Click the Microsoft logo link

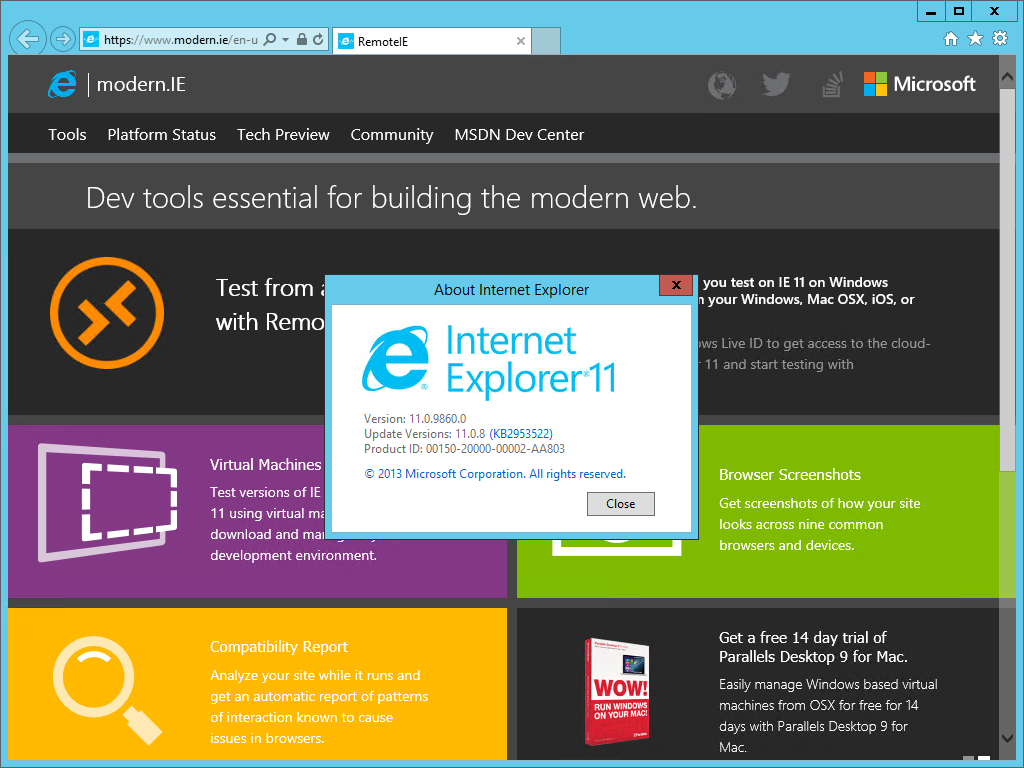pyautogui.click(x=920, y=84)
